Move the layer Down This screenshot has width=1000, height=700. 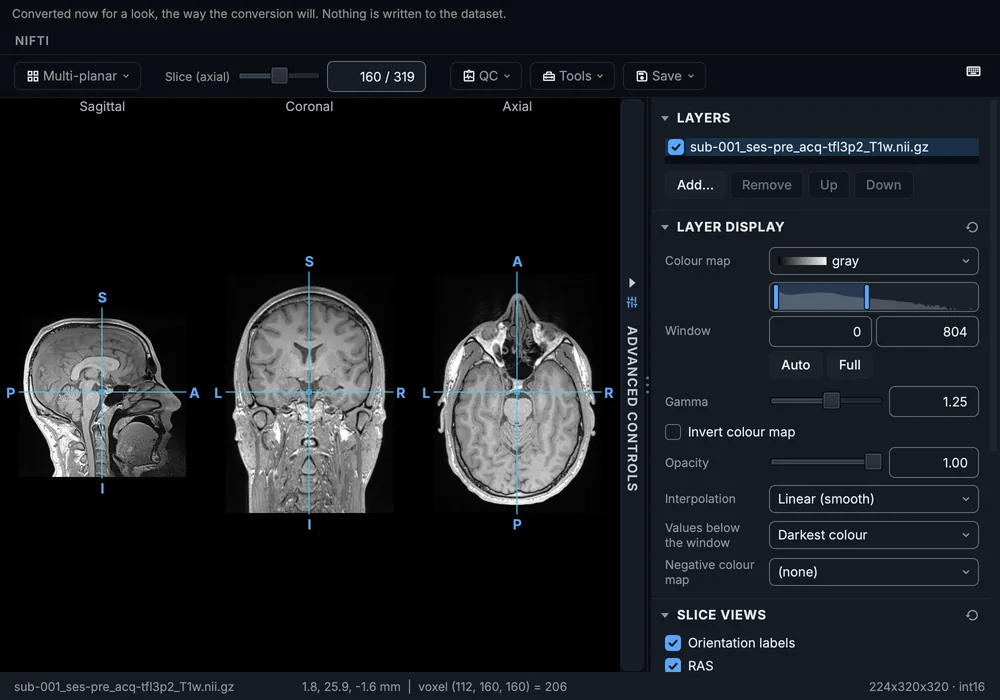(883, 185)
